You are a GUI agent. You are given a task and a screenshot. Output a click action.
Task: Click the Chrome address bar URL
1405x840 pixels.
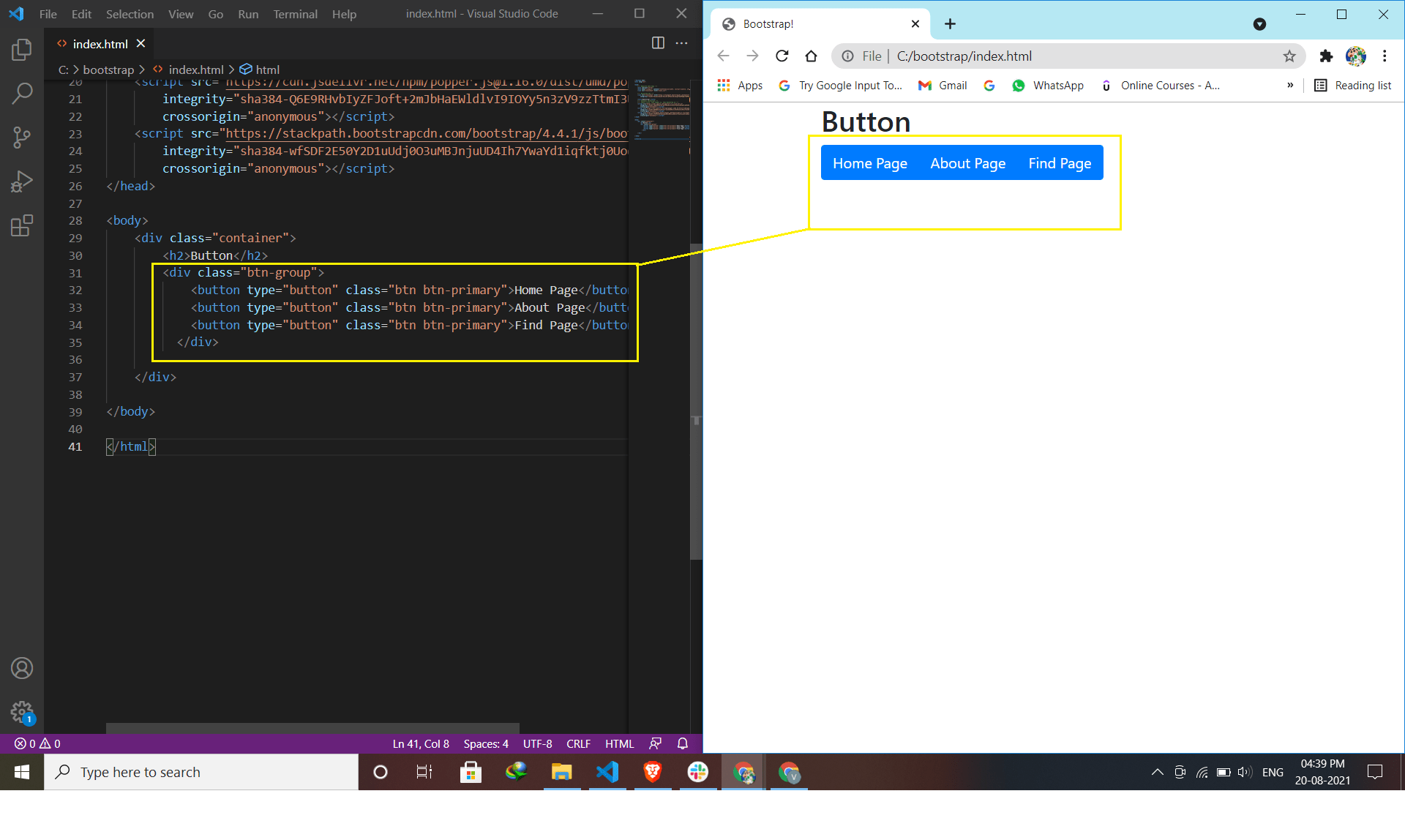tap(964, 56)
